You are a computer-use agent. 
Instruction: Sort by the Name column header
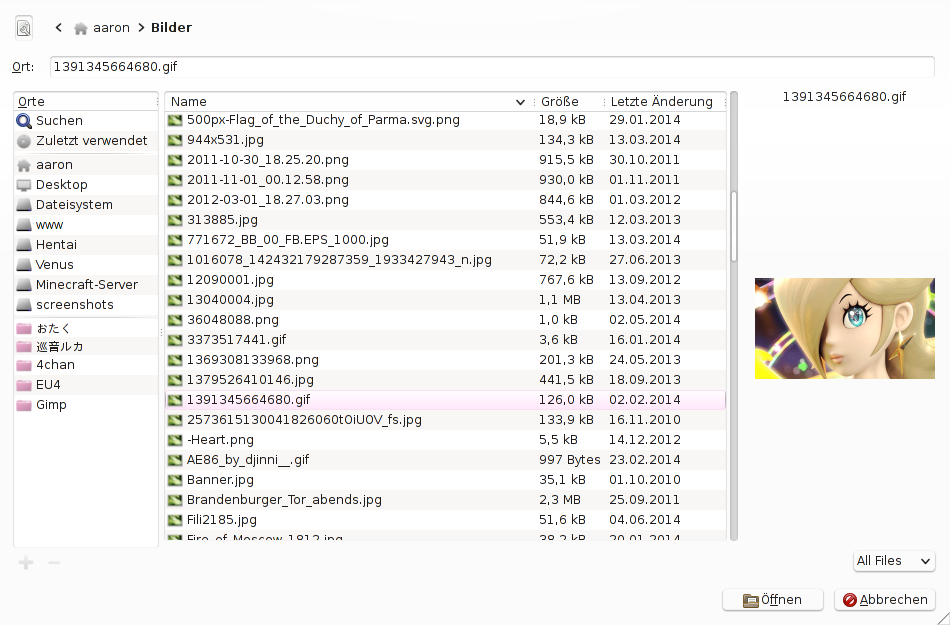click(348, 102)
